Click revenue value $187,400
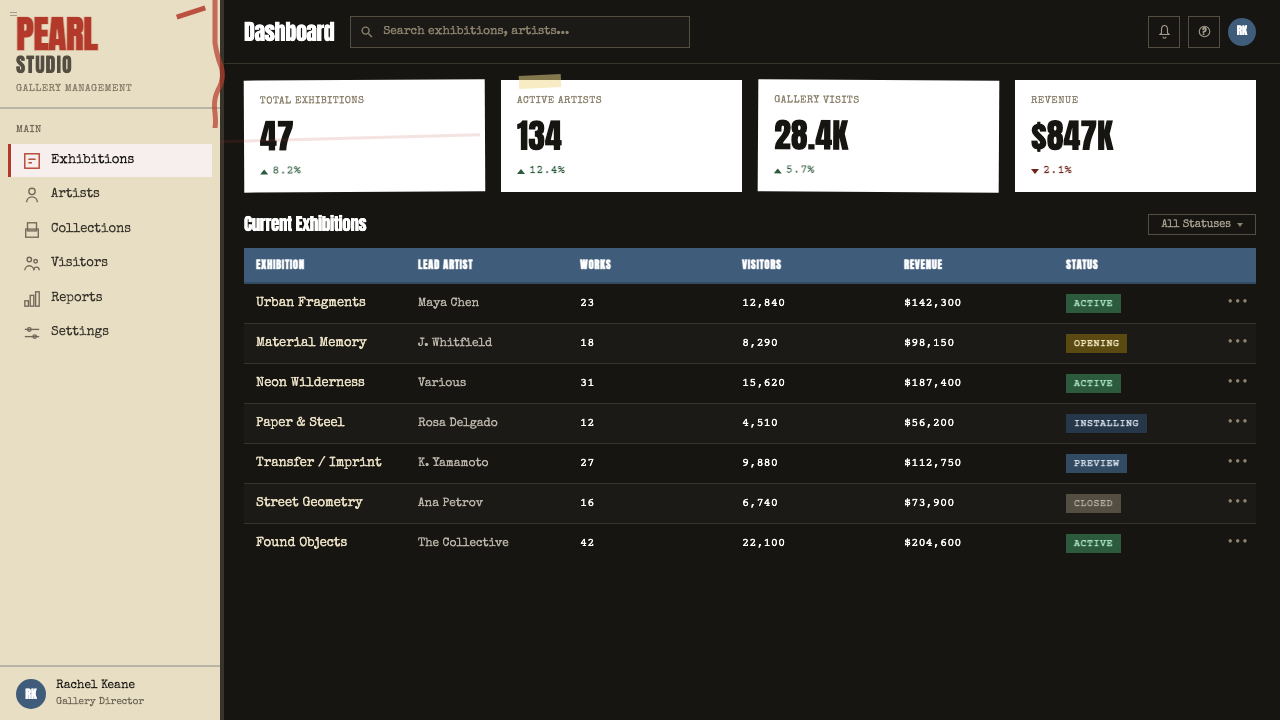This screenshot has height=720, width=1280. pyautogui.click(x=932, y=382)
